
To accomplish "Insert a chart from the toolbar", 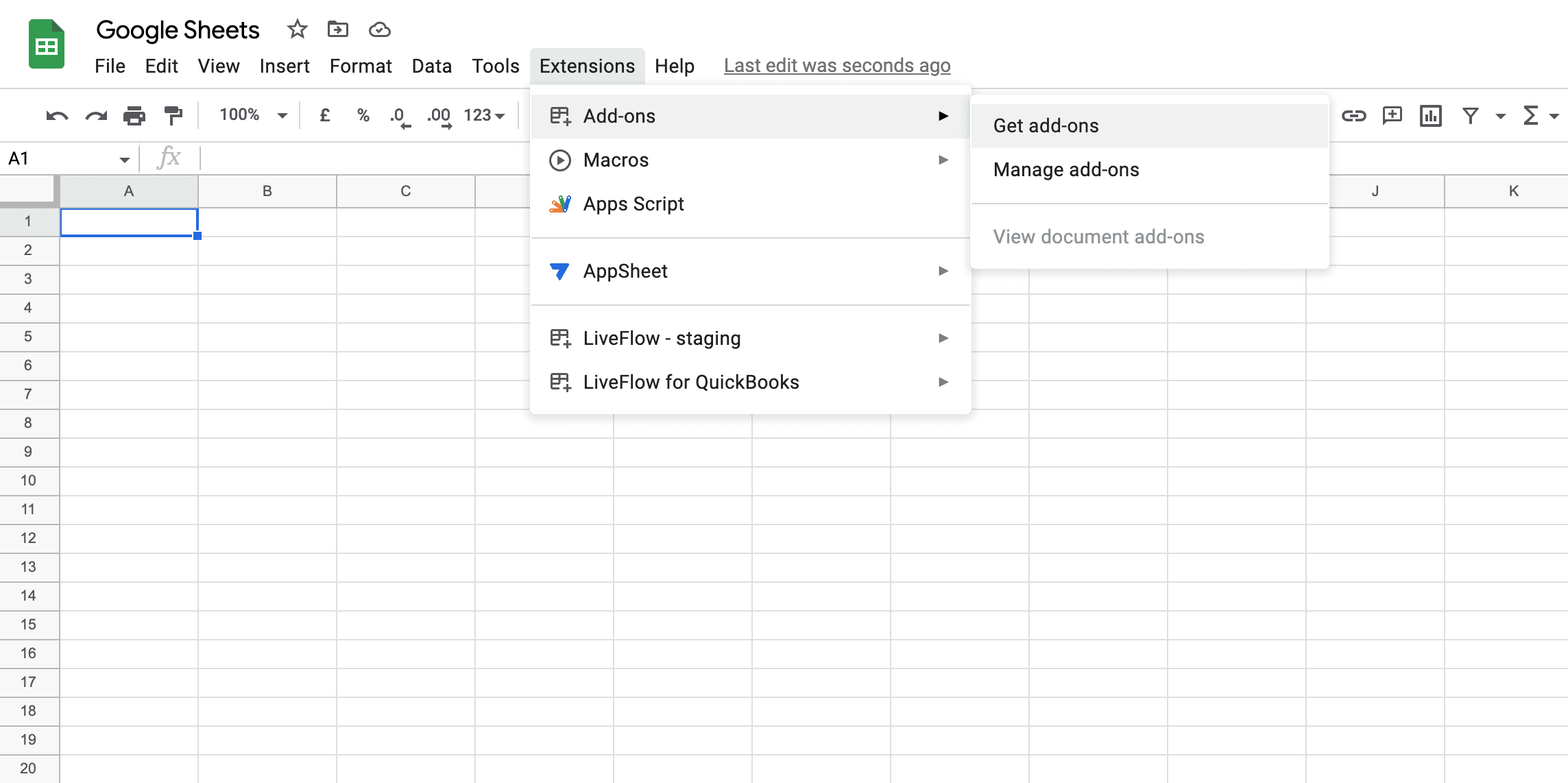I will pos(1431,115).
